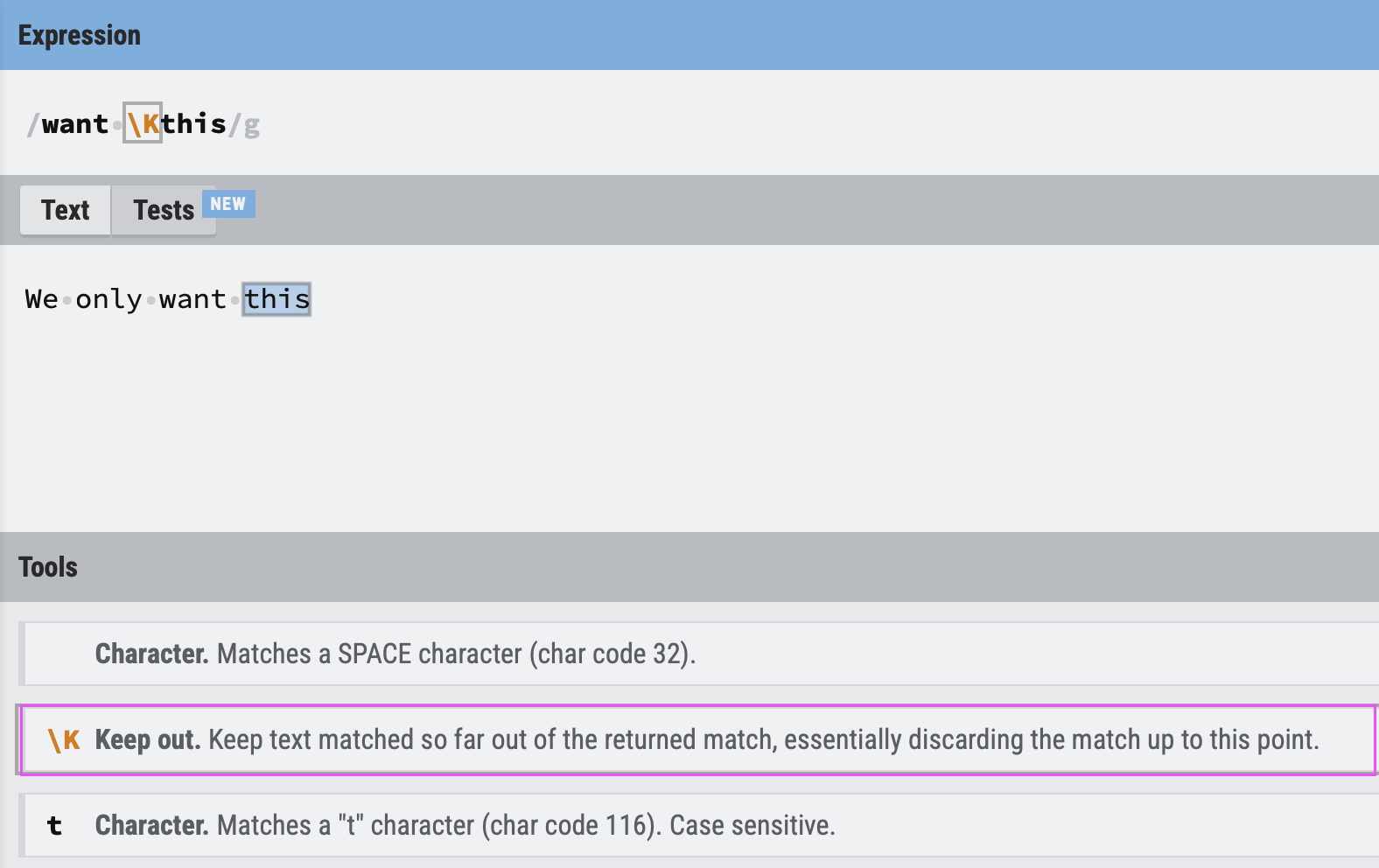Click the Tools panel header

coord(48,567)
